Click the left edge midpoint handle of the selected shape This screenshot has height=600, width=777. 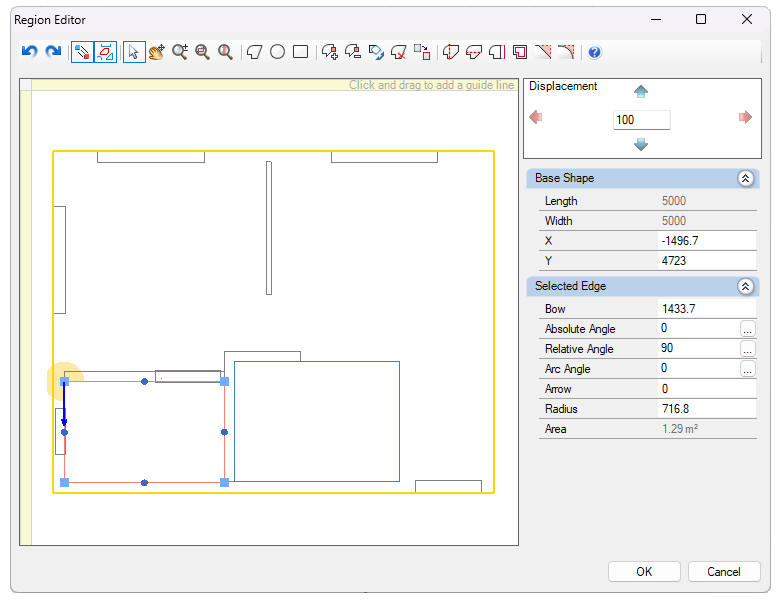(64, 432)
